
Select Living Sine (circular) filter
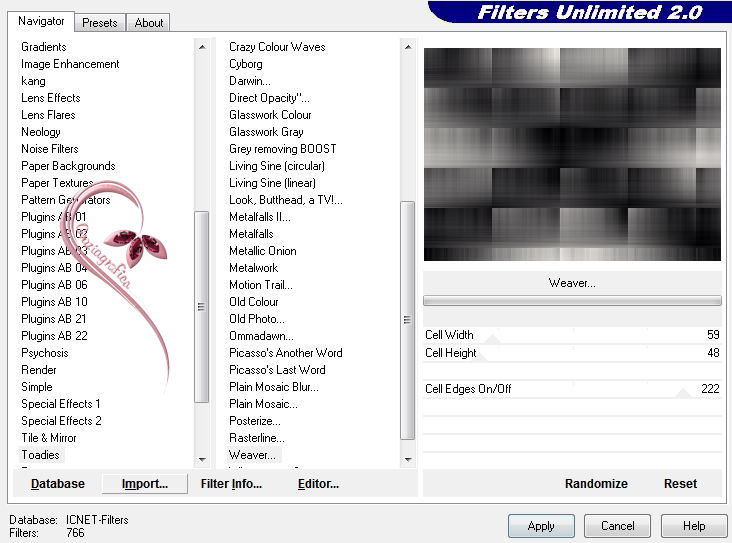point(277,166)
